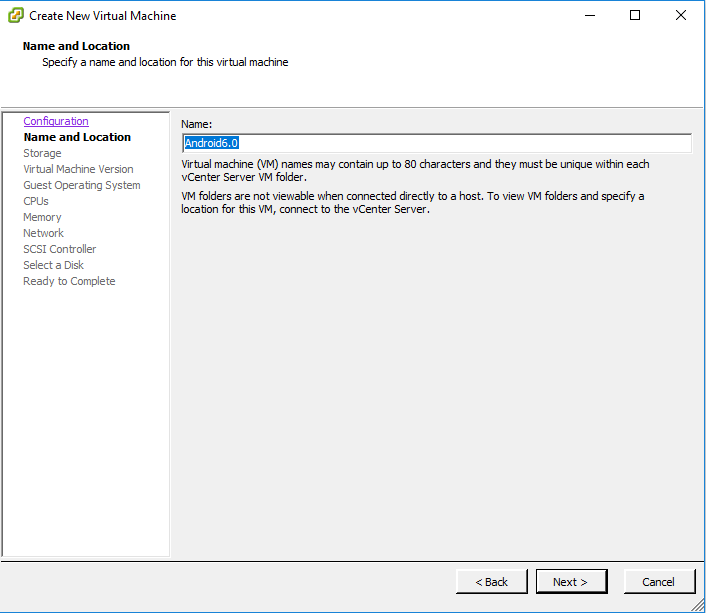
Task: Open the Ready to Complete step
Action: tap(69, 281)
